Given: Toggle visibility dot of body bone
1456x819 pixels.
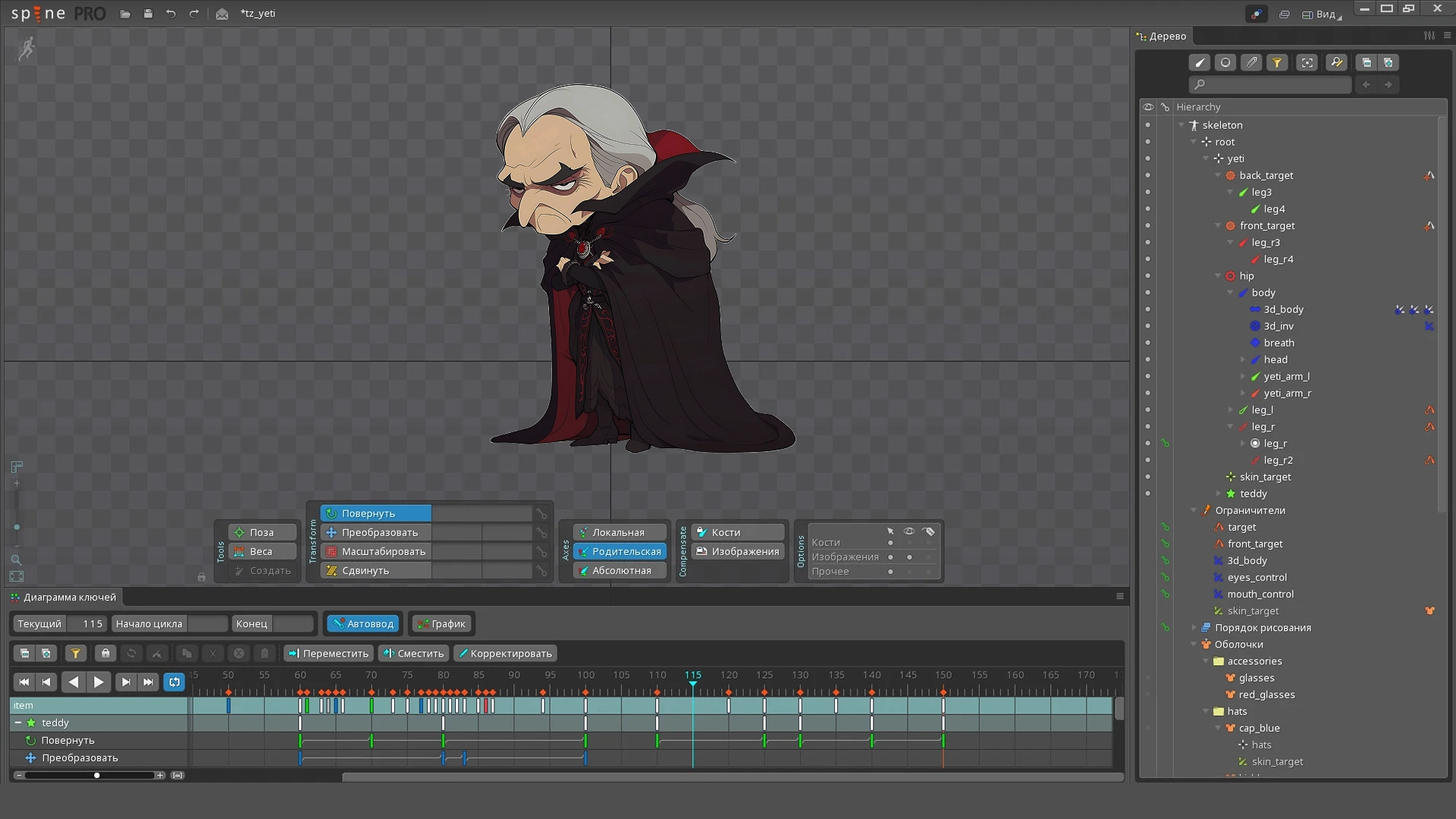Looking at the screenshot, I should (x=1147, y=293).
